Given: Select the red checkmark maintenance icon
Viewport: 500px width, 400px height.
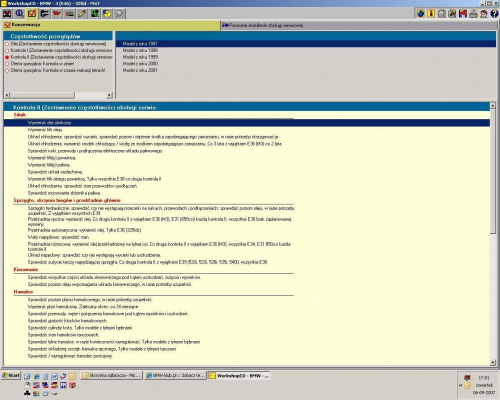Looking at the screenshot, I should coord(32,14).
